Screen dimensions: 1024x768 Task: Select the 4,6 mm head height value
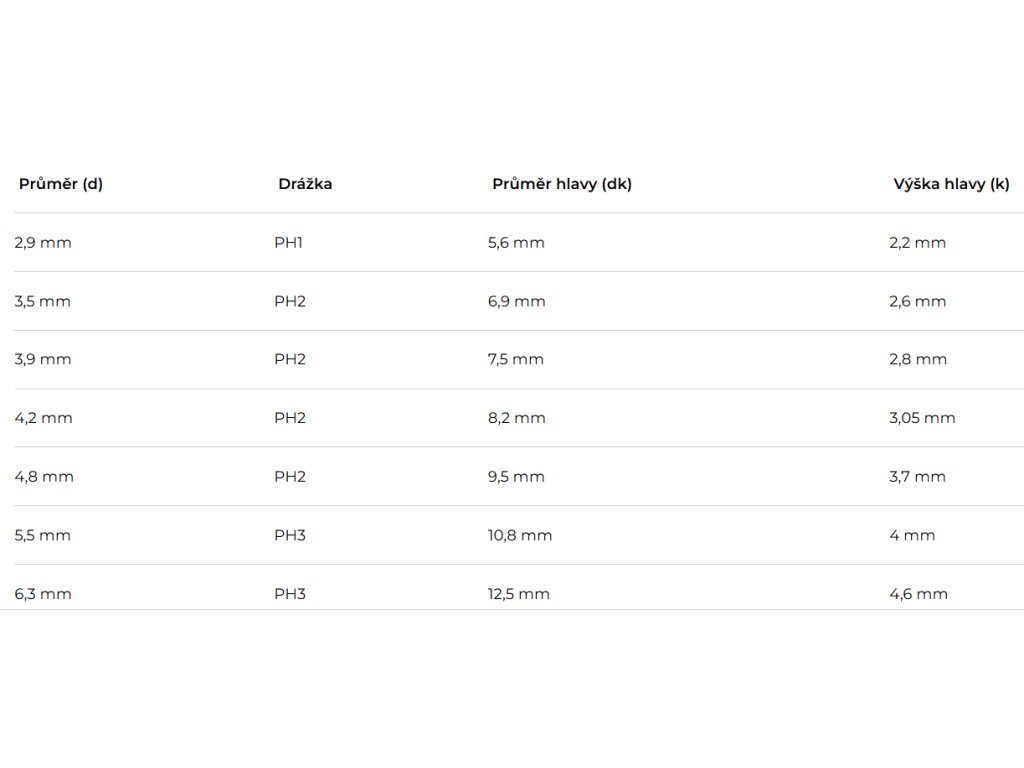(918, 594)
